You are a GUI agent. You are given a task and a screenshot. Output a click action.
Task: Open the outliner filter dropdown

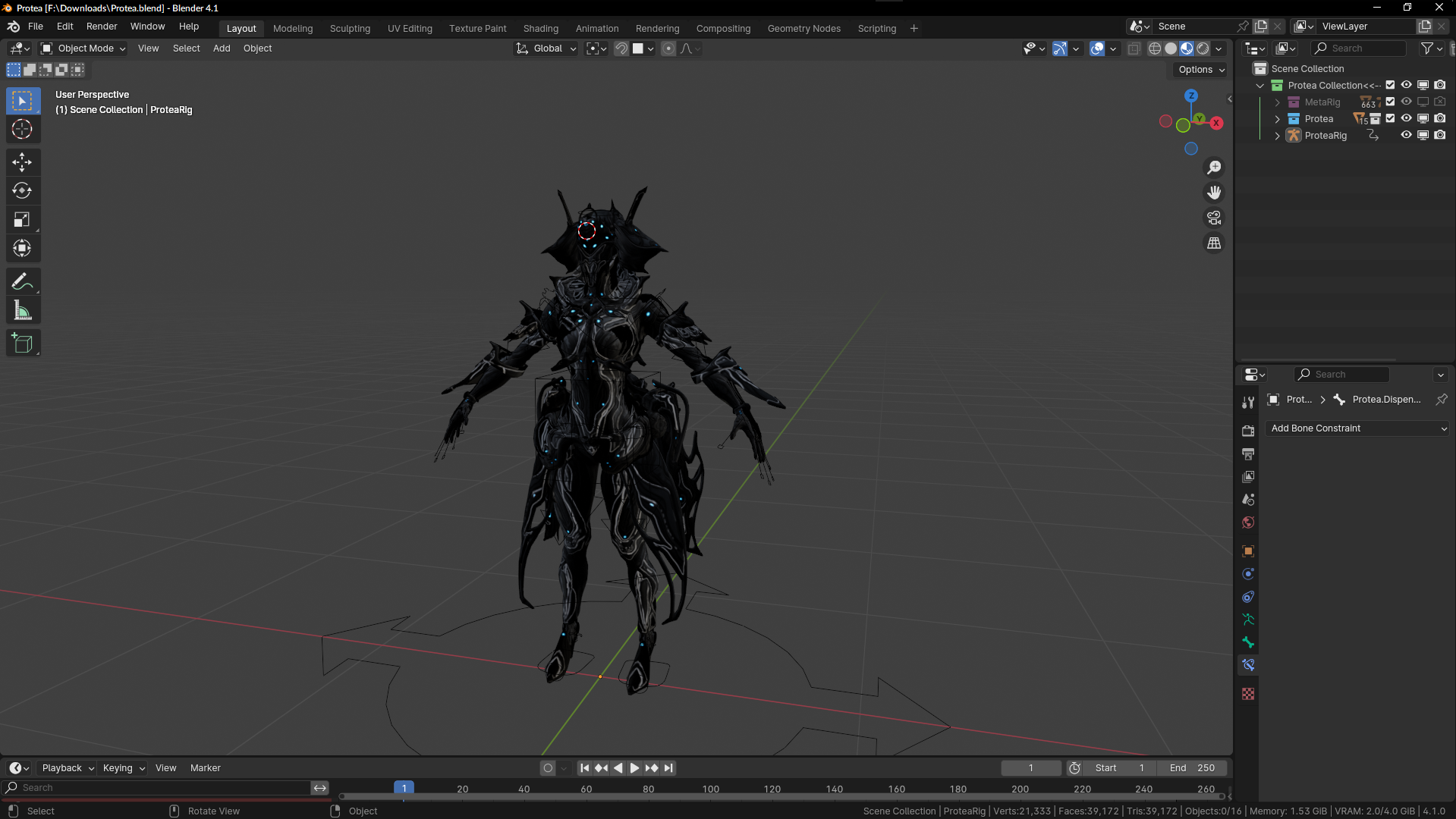click(x=1431, y=49)
